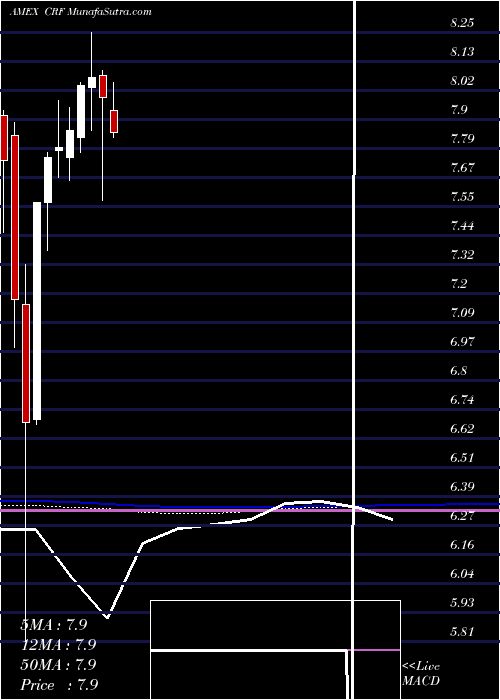The height and width of the screenshot is (700, 500).
Task: Click the 6.51 price axis label
Action: (462, 458)
